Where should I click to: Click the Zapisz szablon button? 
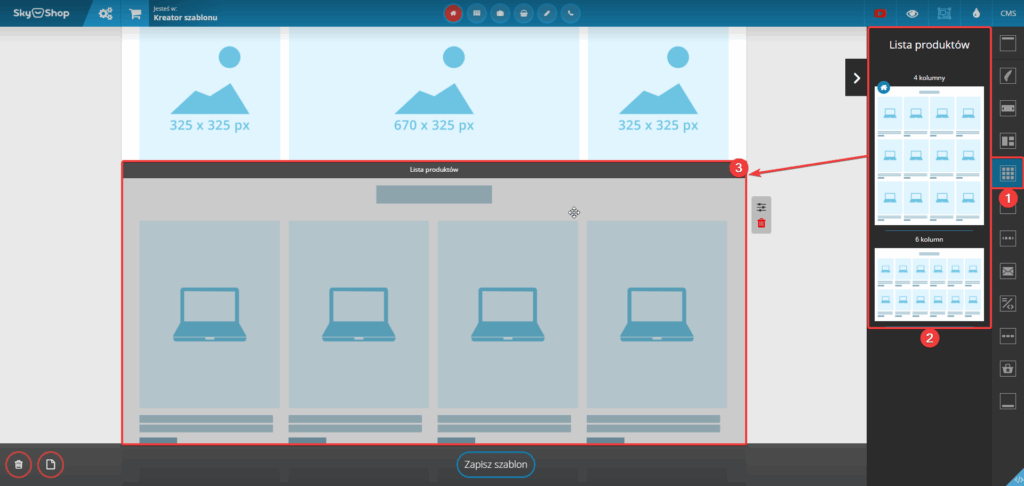[497, 465]
